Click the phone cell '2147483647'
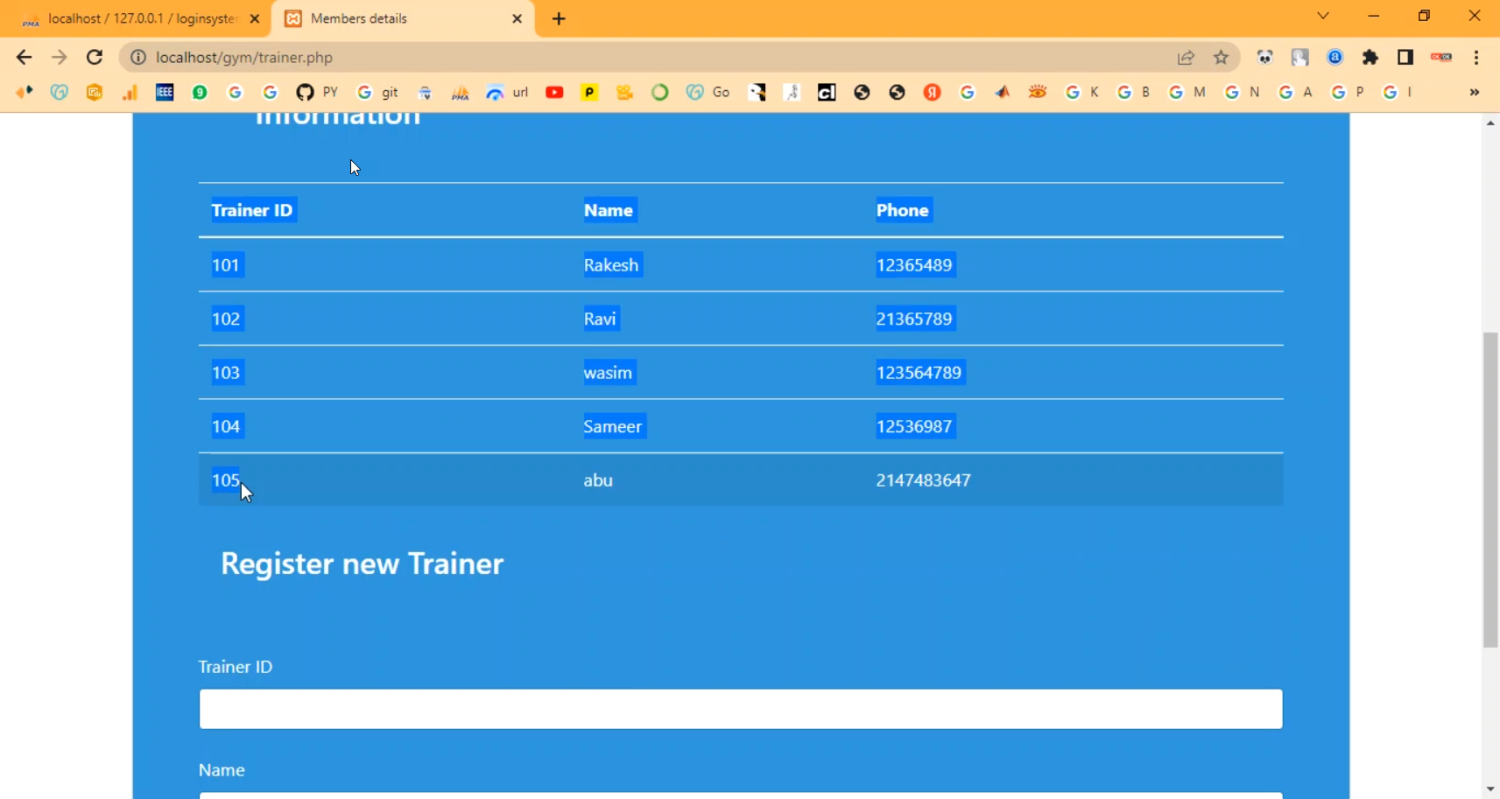This screenshot has height=799, width=1500. tap(923, 480)
